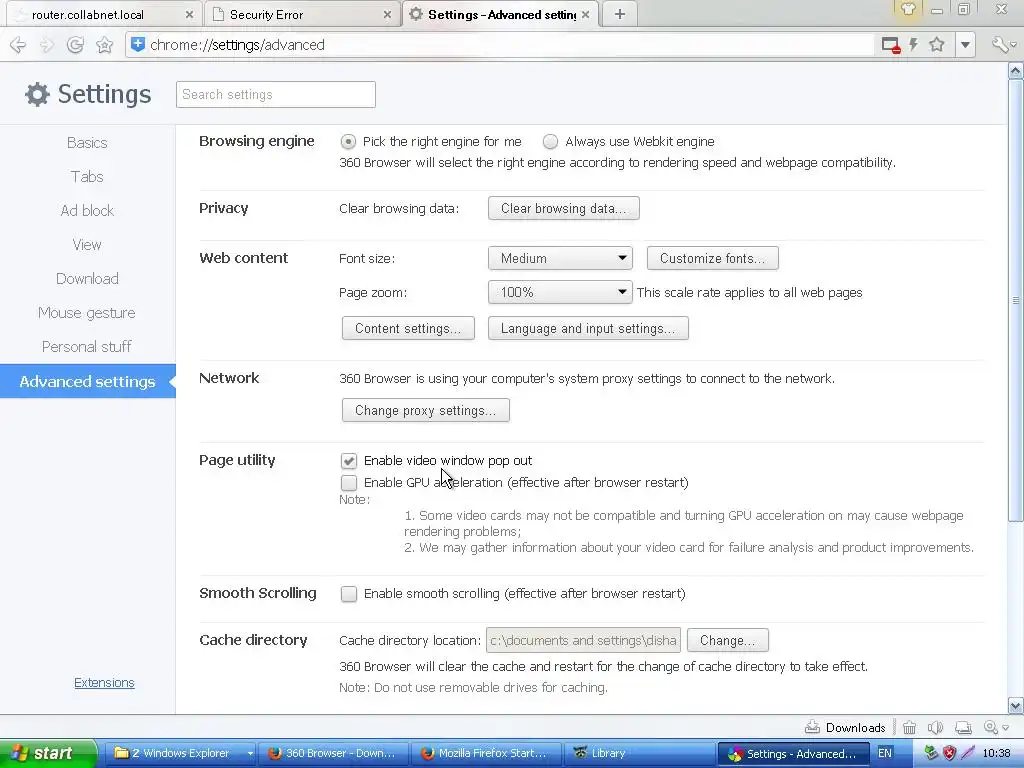Click the skin shirt icon in title bar
This screenshot has height=768, width=1024.
908,9
